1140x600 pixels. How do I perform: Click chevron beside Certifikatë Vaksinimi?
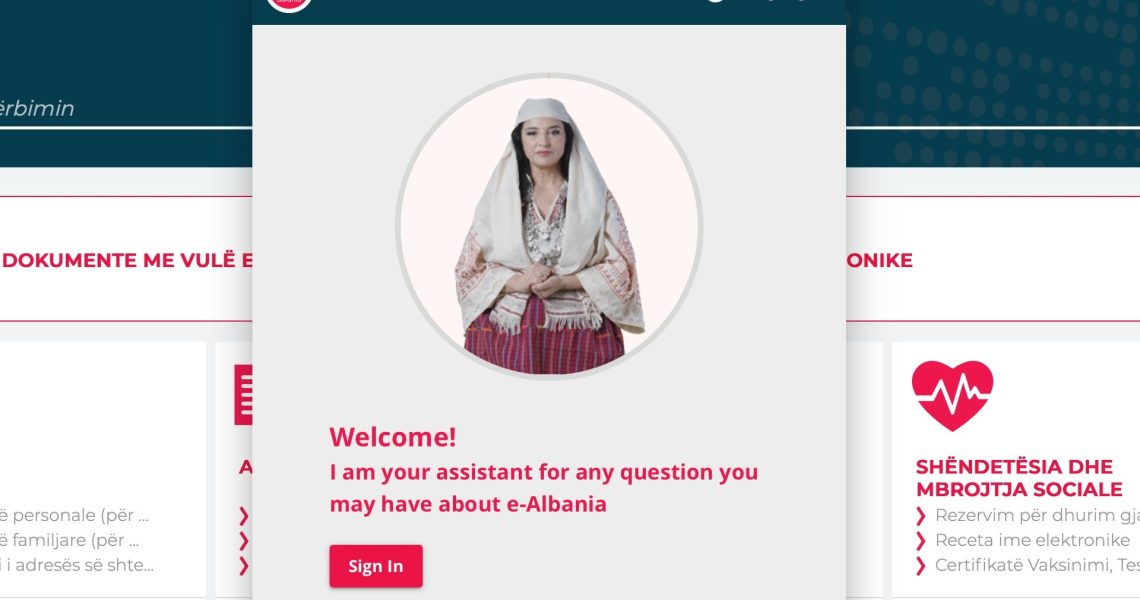(920, 565)
